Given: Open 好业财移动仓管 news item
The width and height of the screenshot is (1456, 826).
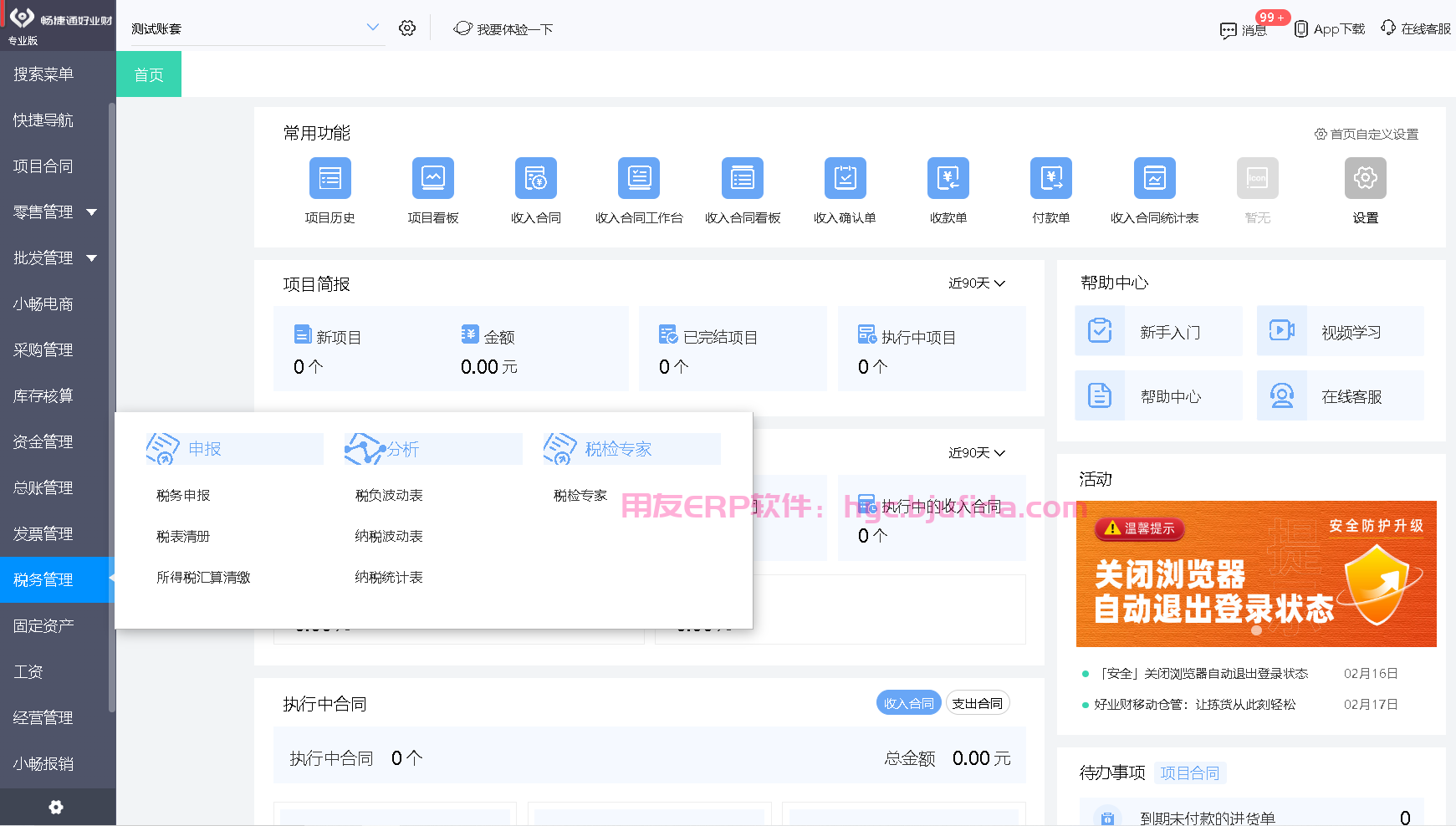Looking at the screenshot, I should tap(1195, 705).
